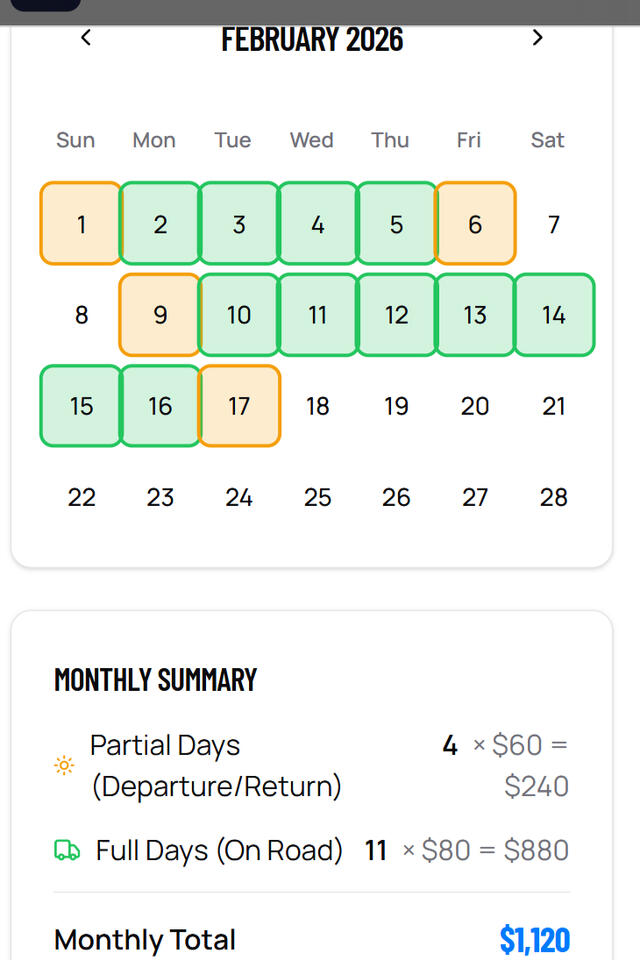The height and width of the screenshot is (960, 640).
Task: Select February 17, the last partial day
Action: point(239,406)
